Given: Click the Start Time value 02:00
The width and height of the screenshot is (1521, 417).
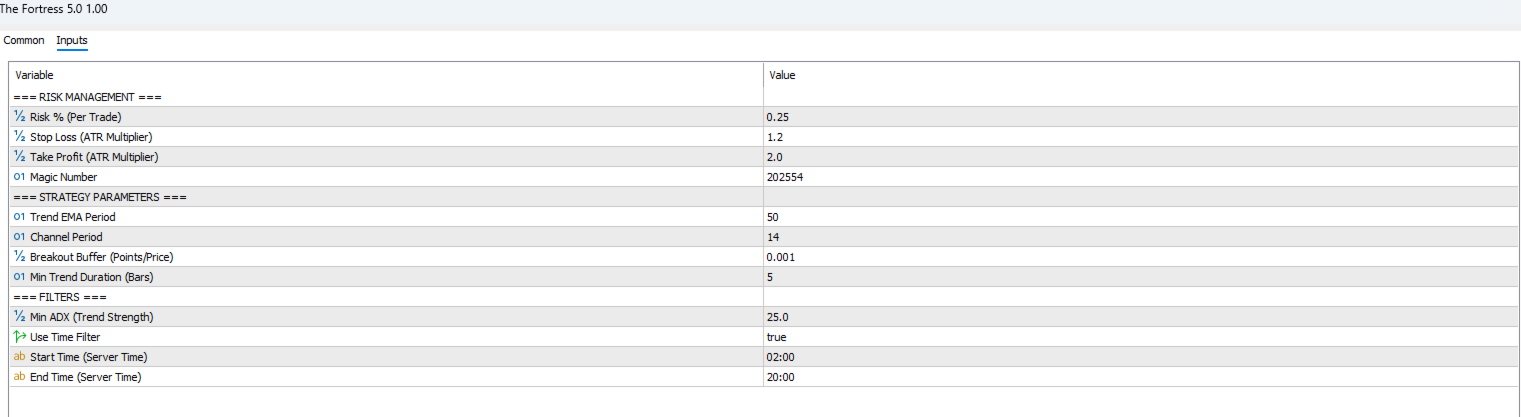Looking at the screenshot, I should click(781, 357).
